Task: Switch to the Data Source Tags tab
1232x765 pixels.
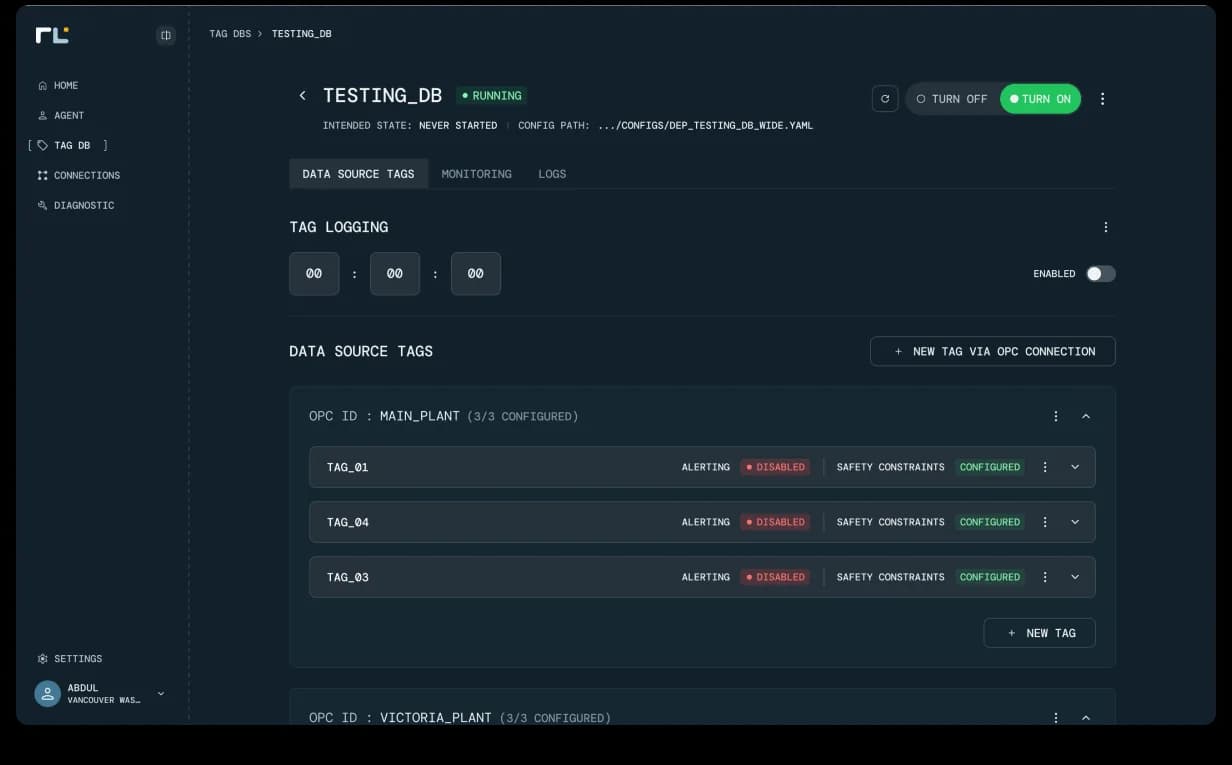Action: coord(358,174)
